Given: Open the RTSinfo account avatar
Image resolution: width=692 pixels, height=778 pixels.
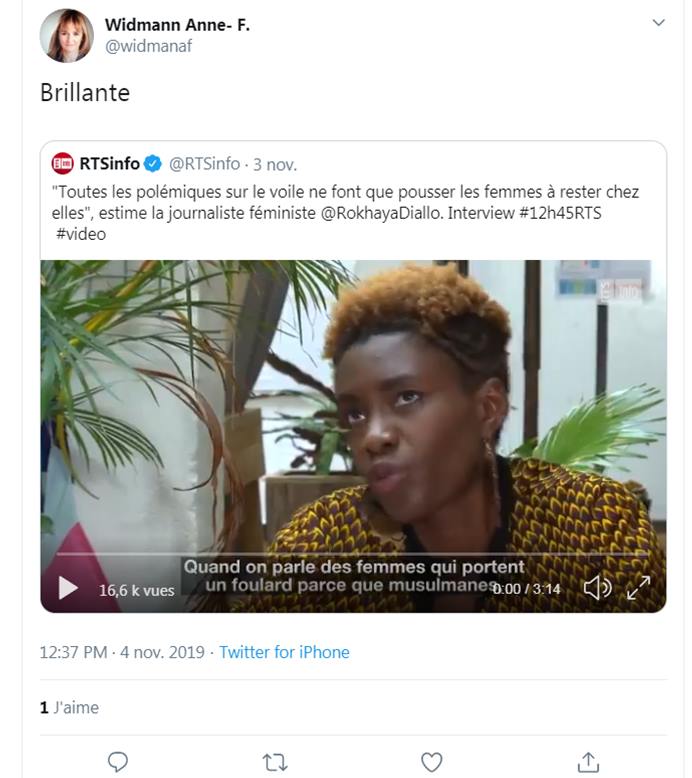Looking at the screenshot, I should (x=63, y=164).
